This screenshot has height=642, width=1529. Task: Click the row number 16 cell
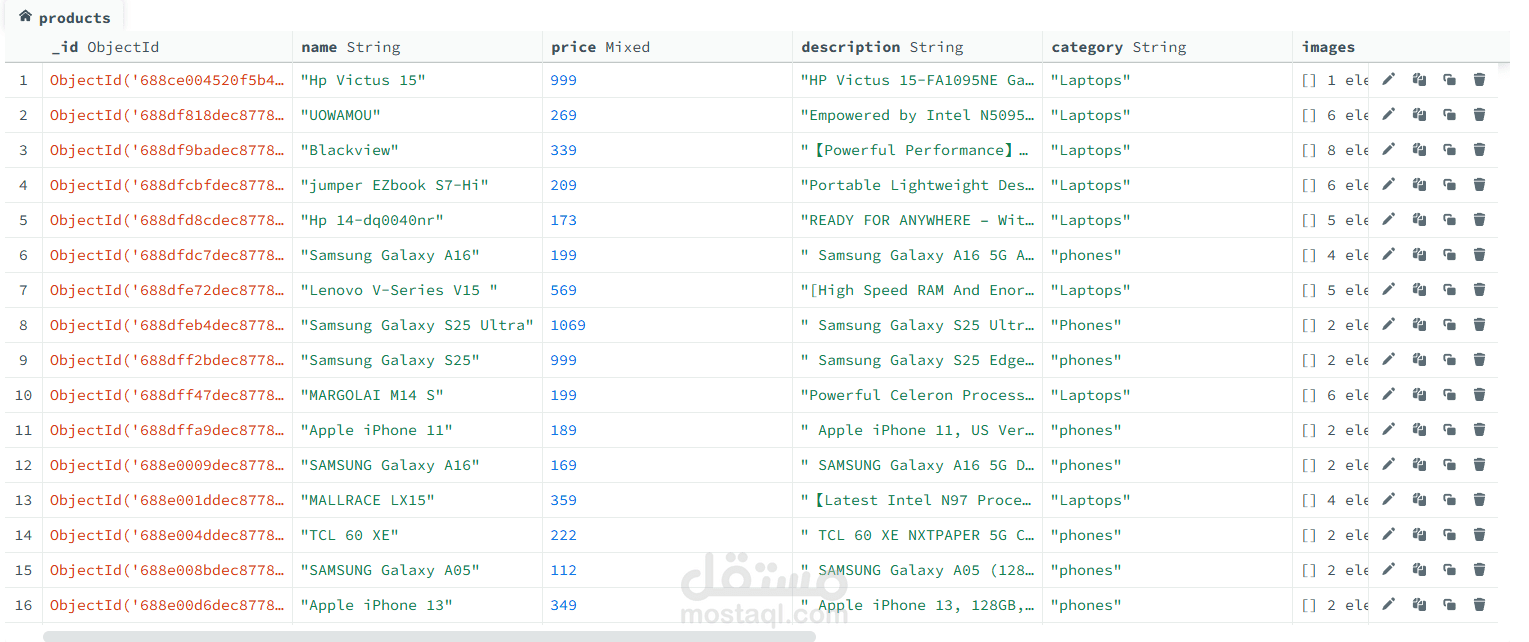click(x=23, y=605)
